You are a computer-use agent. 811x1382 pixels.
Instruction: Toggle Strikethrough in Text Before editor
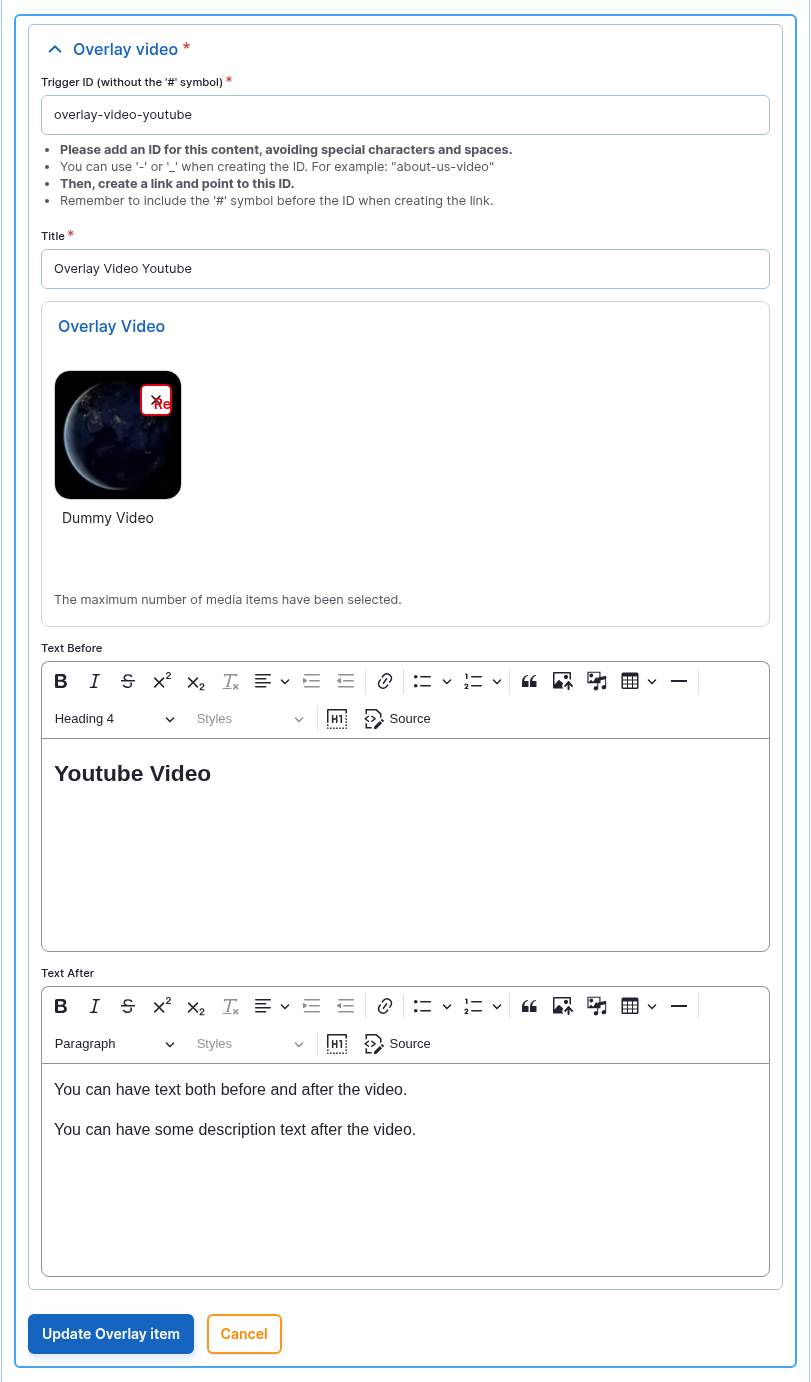click(128, 681)
